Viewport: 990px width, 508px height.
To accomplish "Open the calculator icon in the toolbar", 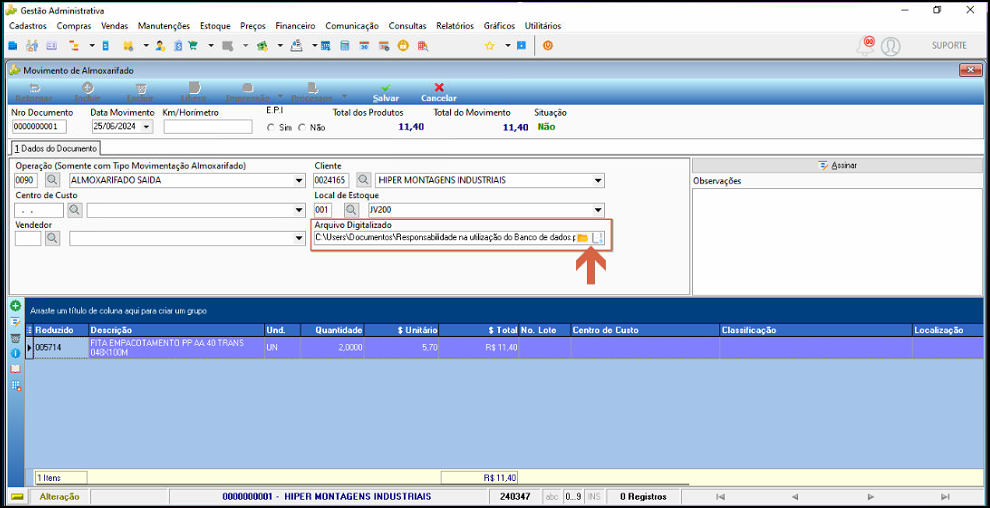I will (345, 45).
